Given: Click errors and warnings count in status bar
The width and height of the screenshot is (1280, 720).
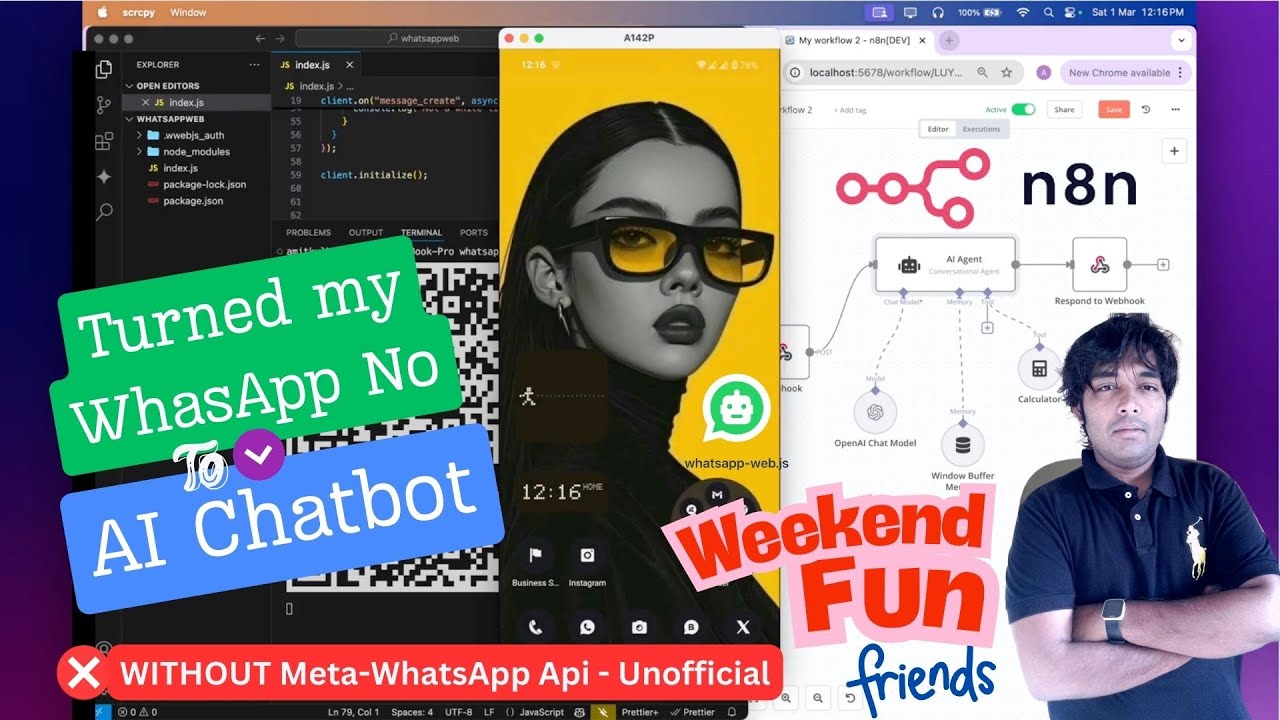Looking at the screenshot, I should pos(137,712).
